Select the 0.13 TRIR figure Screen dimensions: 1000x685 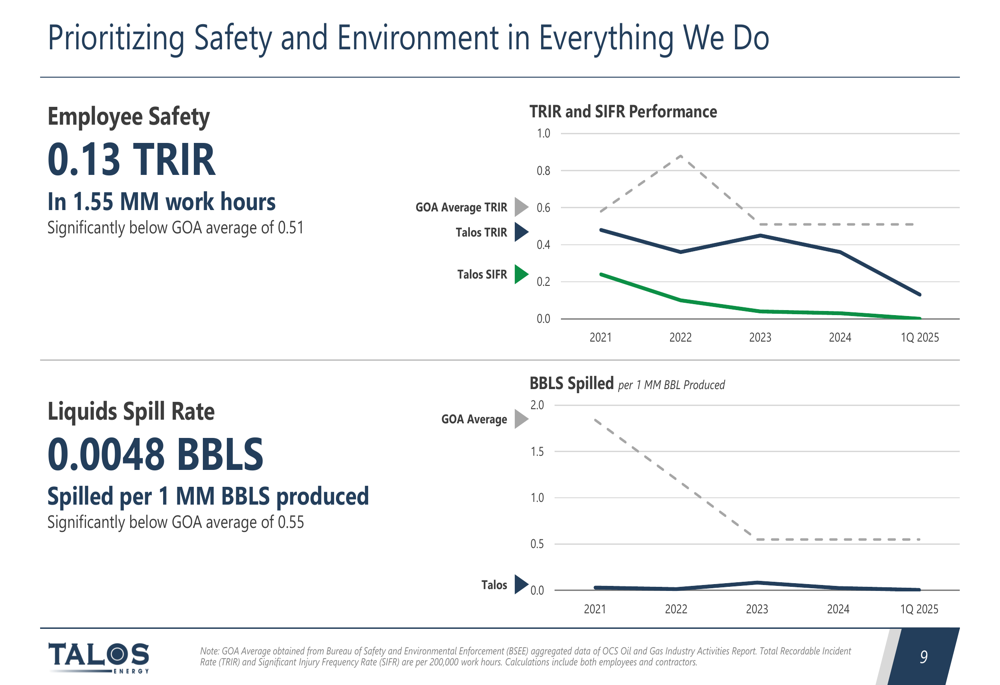coord(131,159)
